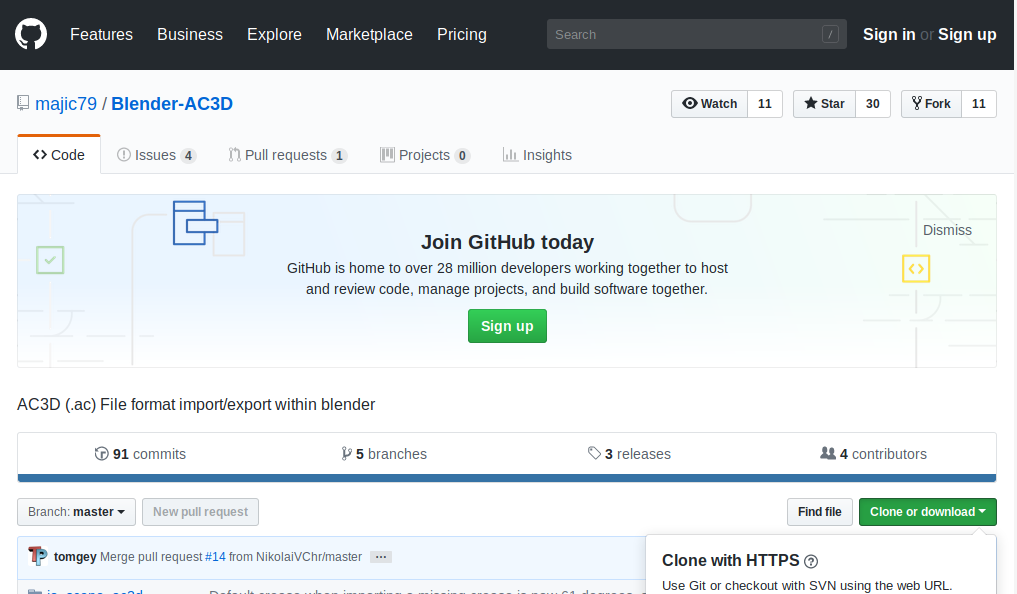Select the commits clock icon

101,453
